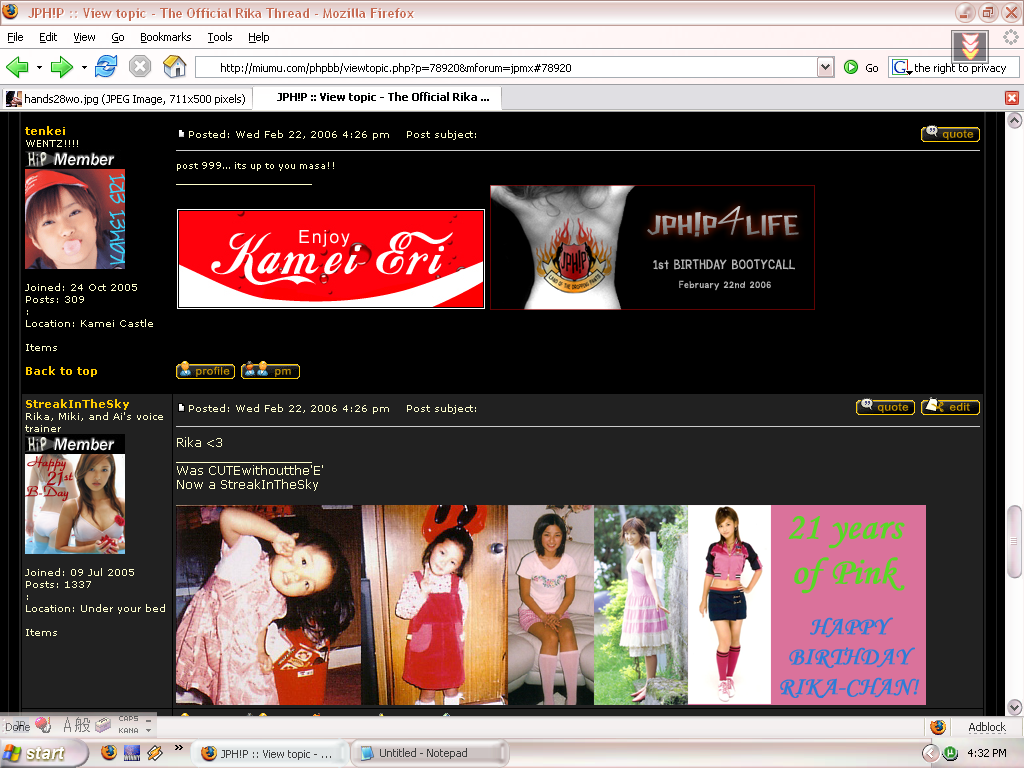
Task: Click the 21 years of Pink signature image
Action: (x=551, y=605)
